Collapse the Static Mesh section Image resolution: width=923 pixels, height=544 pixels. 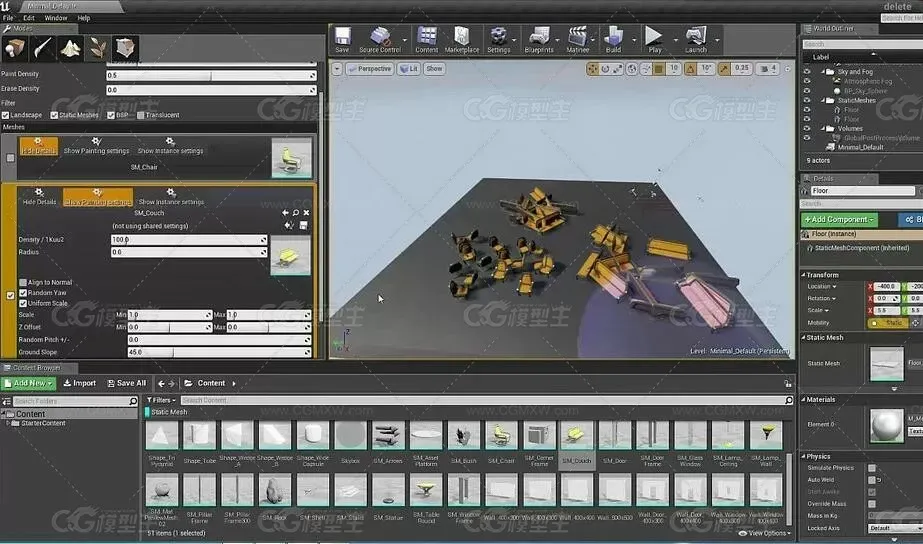click(x=804, y=337)
